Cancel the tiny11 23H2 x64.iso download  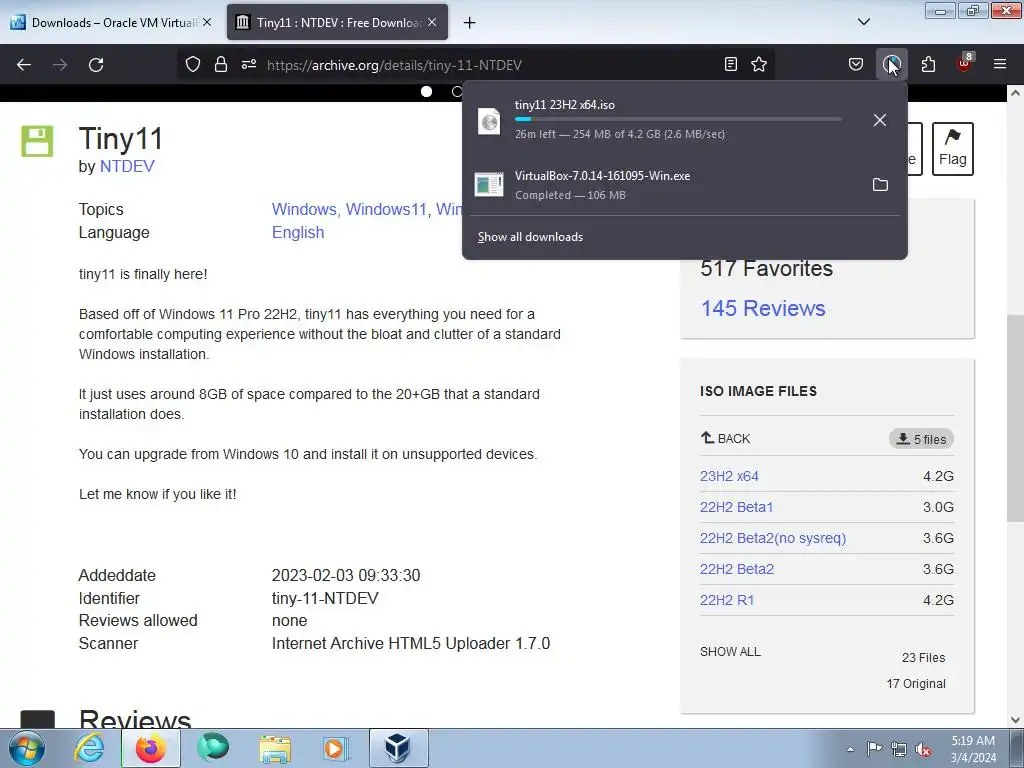coord(880,120)
